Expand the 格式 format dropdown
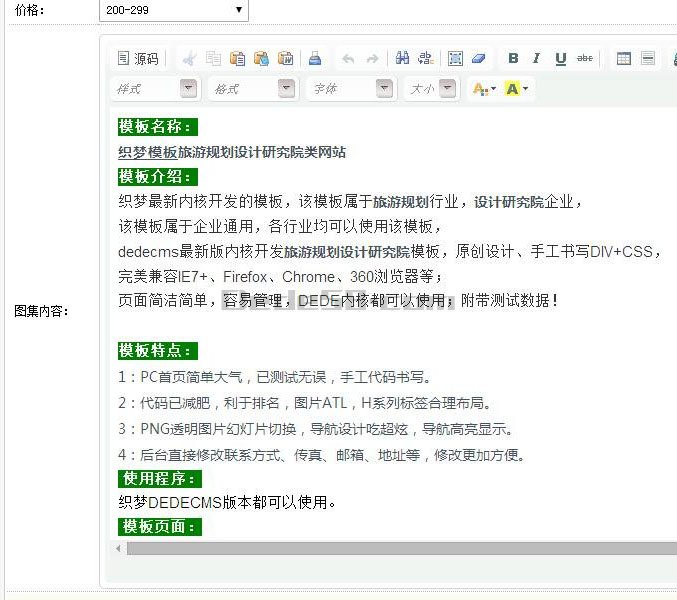677x600 pixels. point(286,89)
